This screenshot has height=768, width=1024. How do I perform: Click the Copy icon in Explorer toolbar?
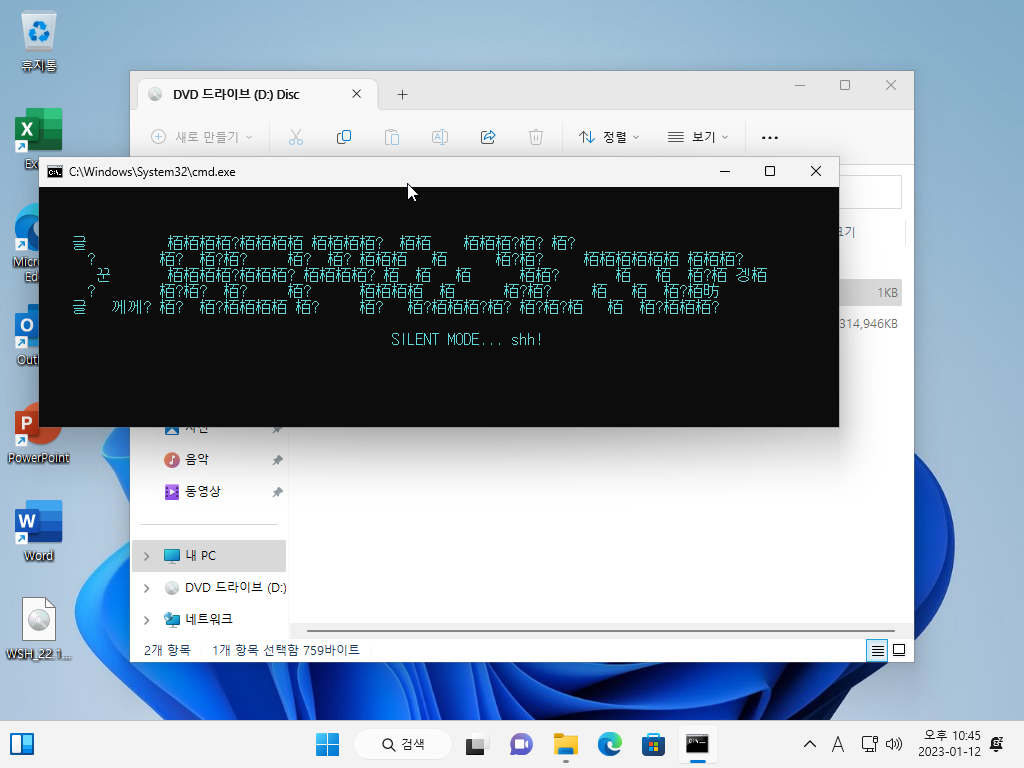[344, 137]
